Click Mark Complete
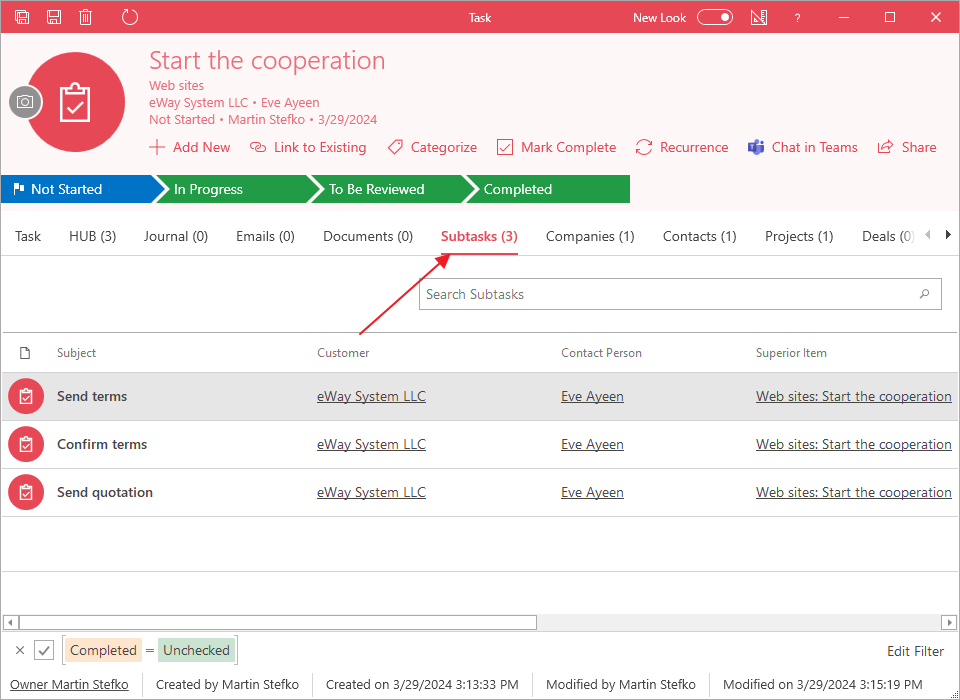The width and height of the screenshot is (960, 700). [556, 147]
